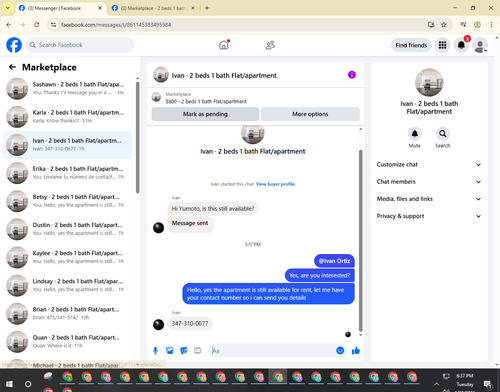Click the site information icon in address bar
Image resolution: width=500 pixels, height=392 pixels.
[53, 25]
